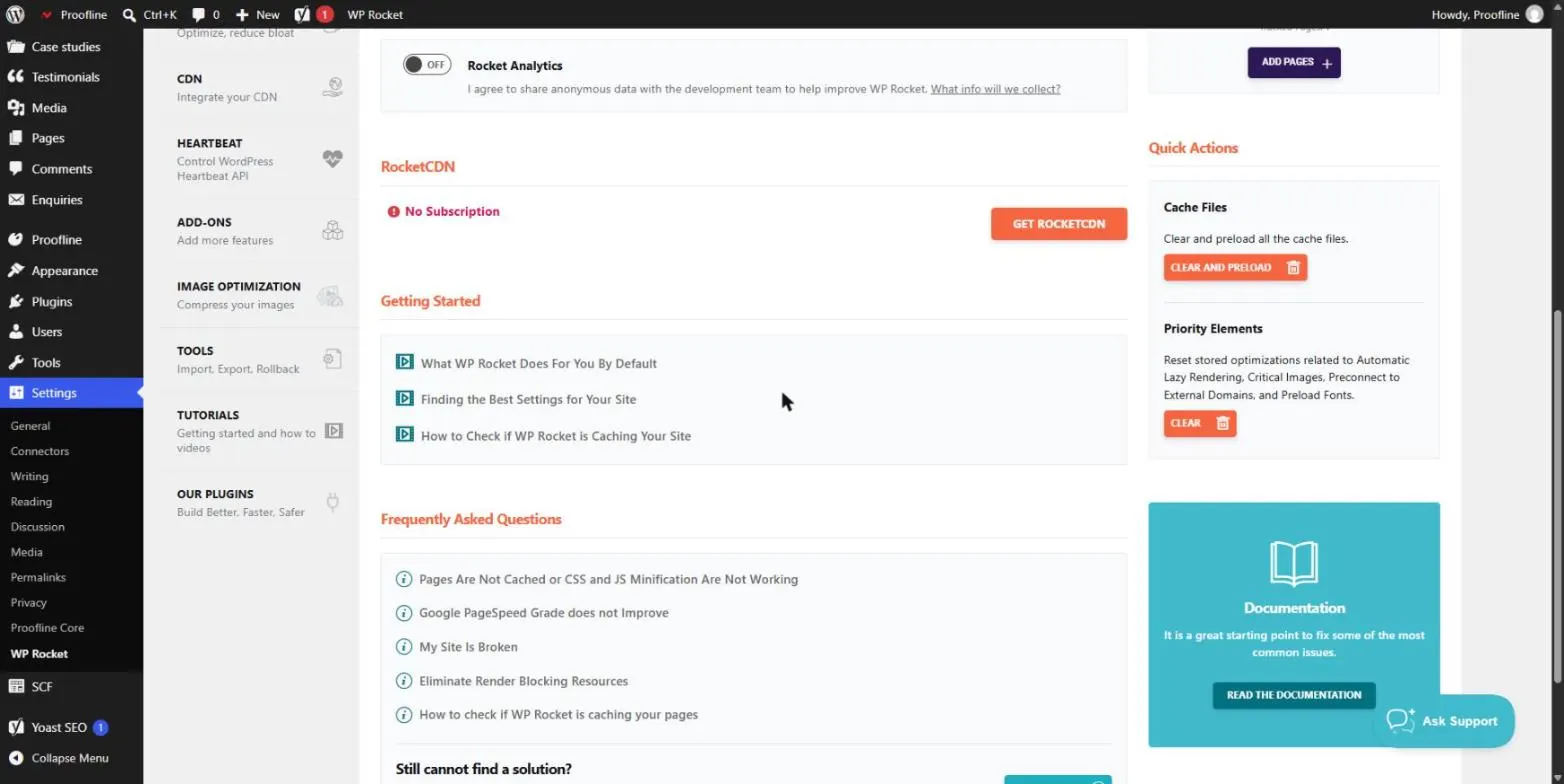Click the Documentation book icon
Viewport: 1564px width, 784px height.
(x=1294, y=563)
